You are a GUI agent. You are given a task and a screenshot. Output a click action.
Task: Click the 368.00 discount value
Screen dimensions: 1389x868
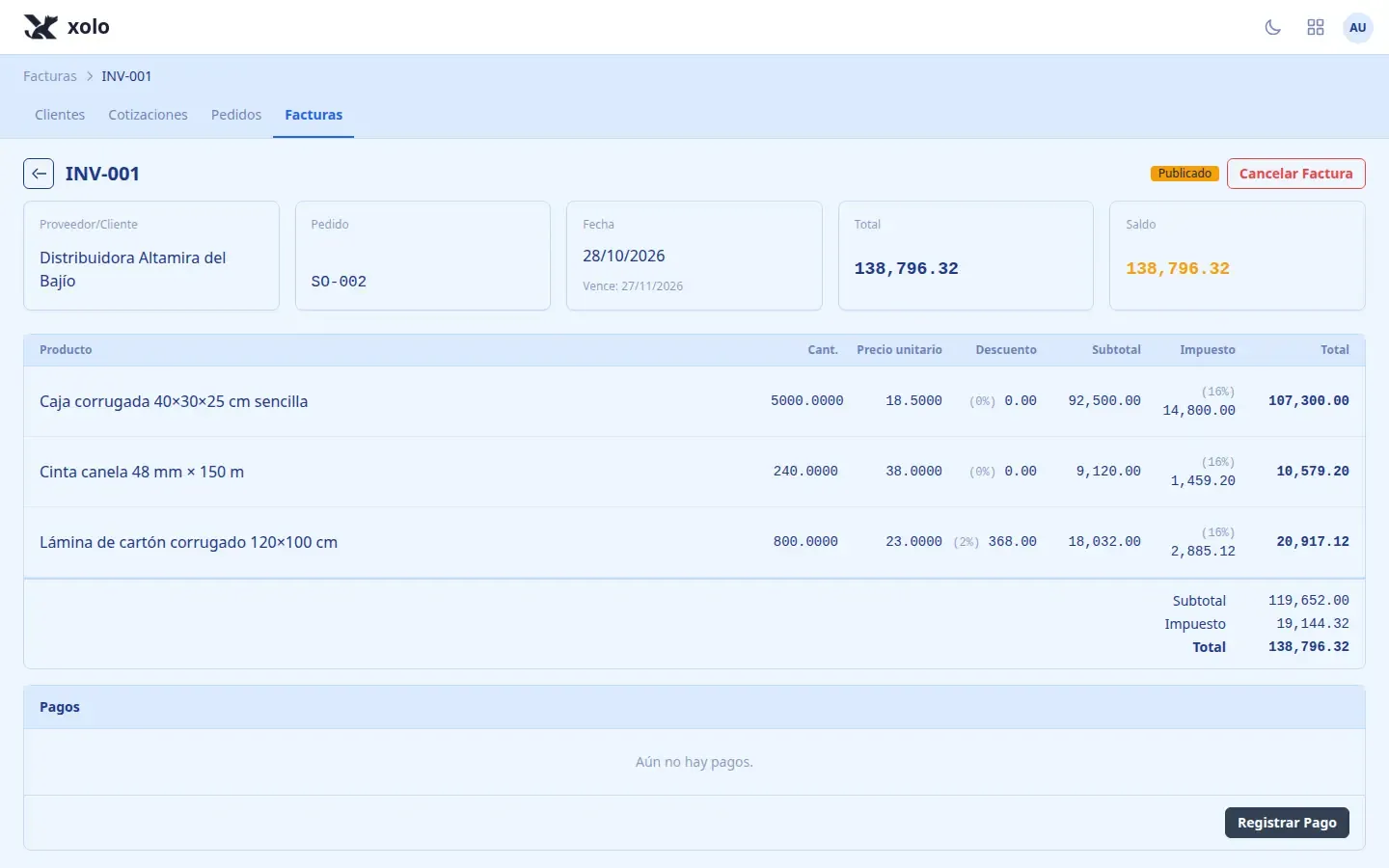pyautogui.click(x=1012, y=541)
